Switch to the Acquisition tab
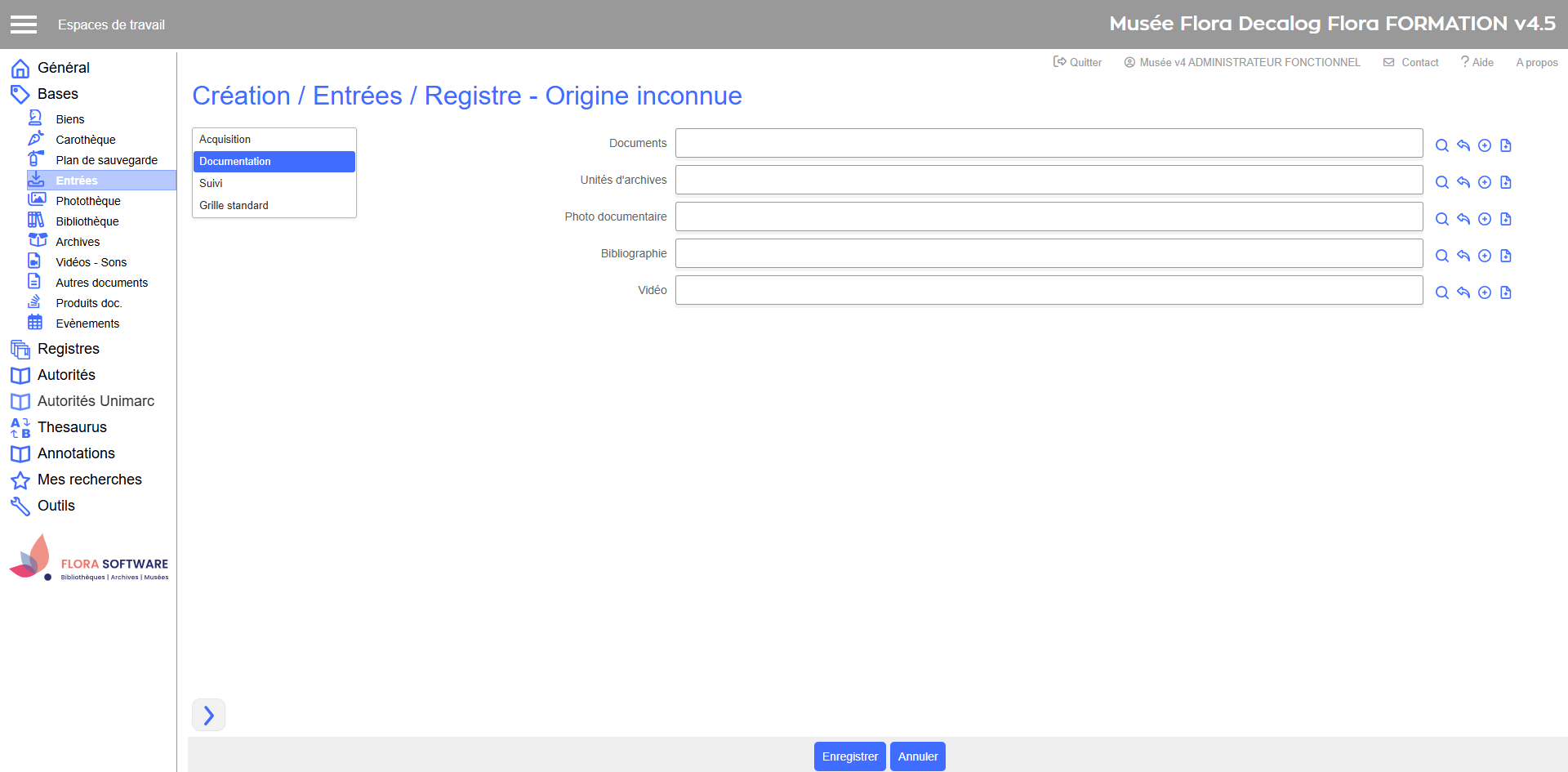This screenshot has width=1568, height=772. [x=225, y=140]
